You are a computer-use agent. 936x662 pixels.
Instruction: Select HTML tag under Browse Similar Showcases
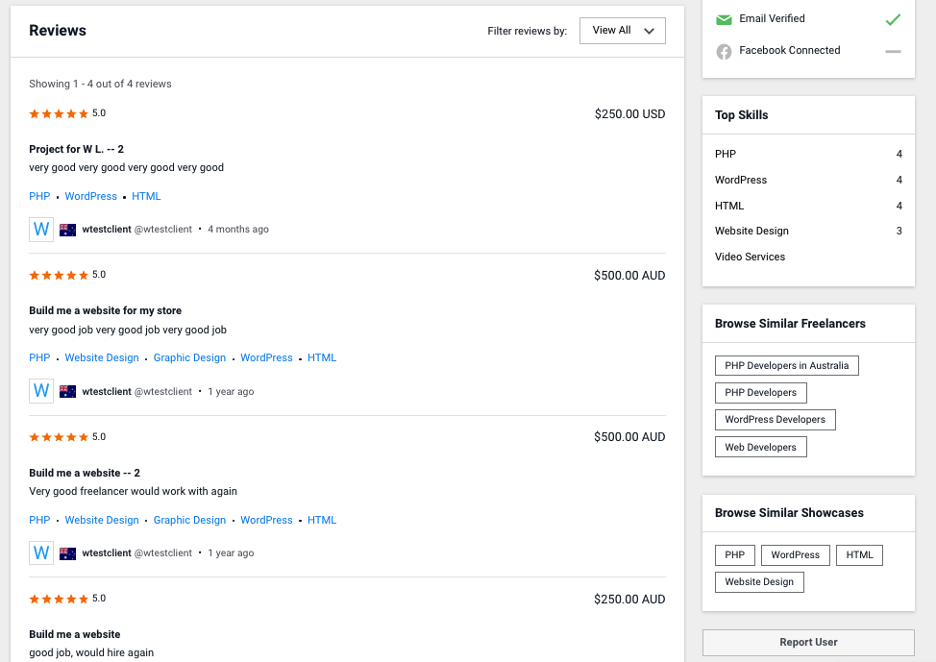859,555
